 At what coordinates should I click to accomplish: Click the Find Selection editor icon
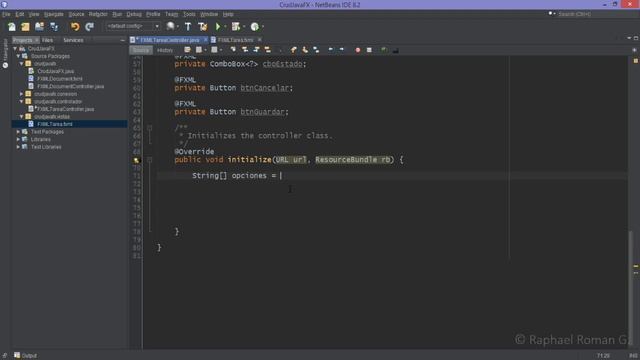233,50
